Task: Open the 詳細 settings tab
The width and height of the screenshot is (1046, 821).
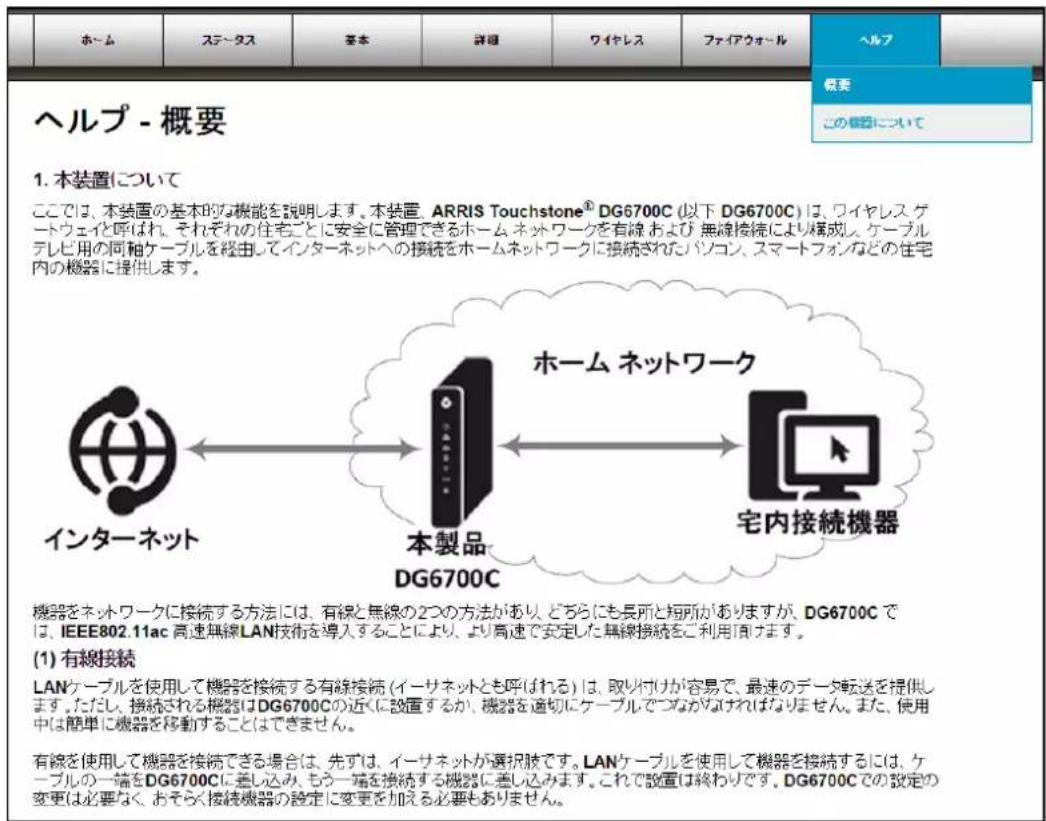Action: (487, 41)
